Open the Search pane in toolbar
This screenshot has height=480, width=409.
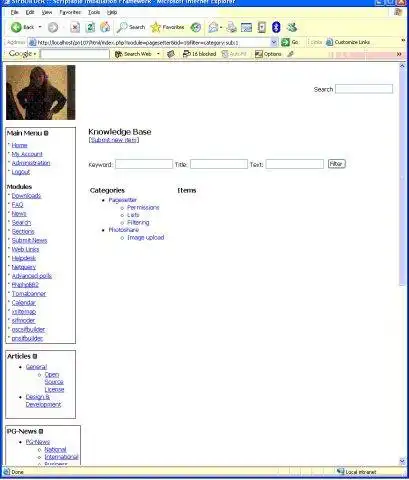pos(131,27)
